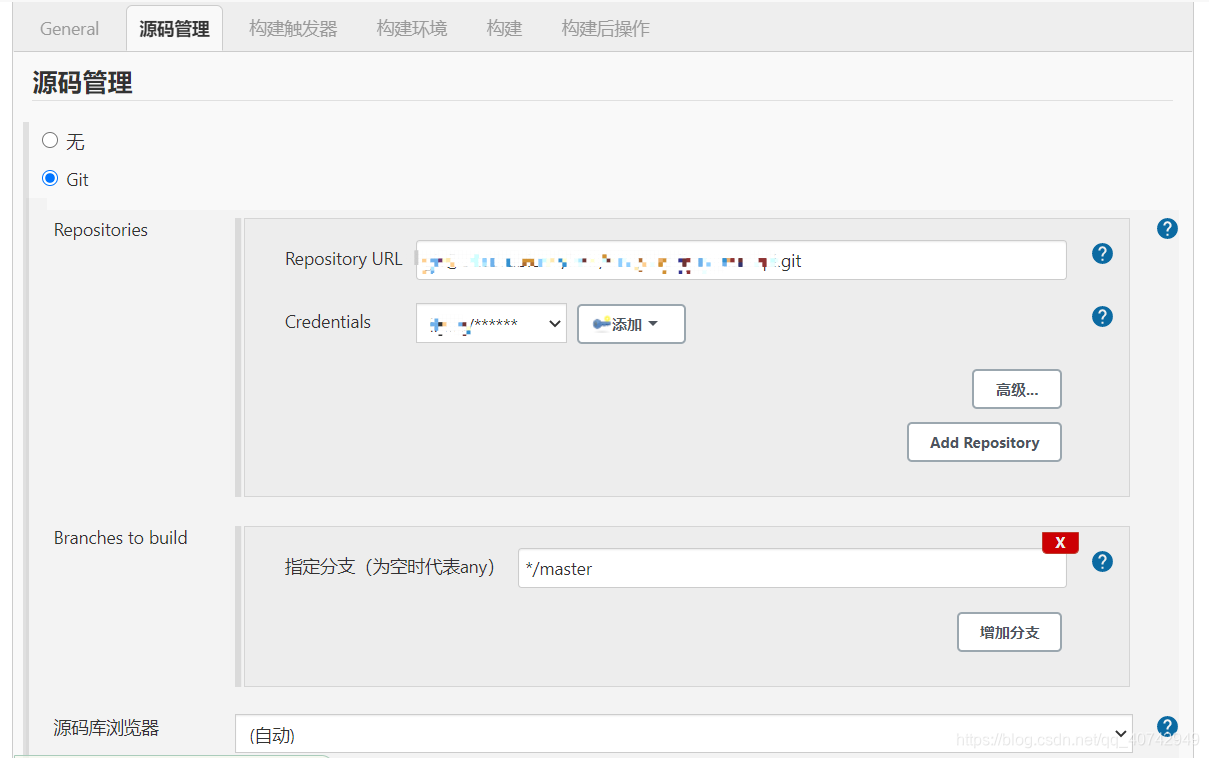1209x758 pixels.
Task: Open help icon beside branch specifier field
Action: tap(1102, 562)
